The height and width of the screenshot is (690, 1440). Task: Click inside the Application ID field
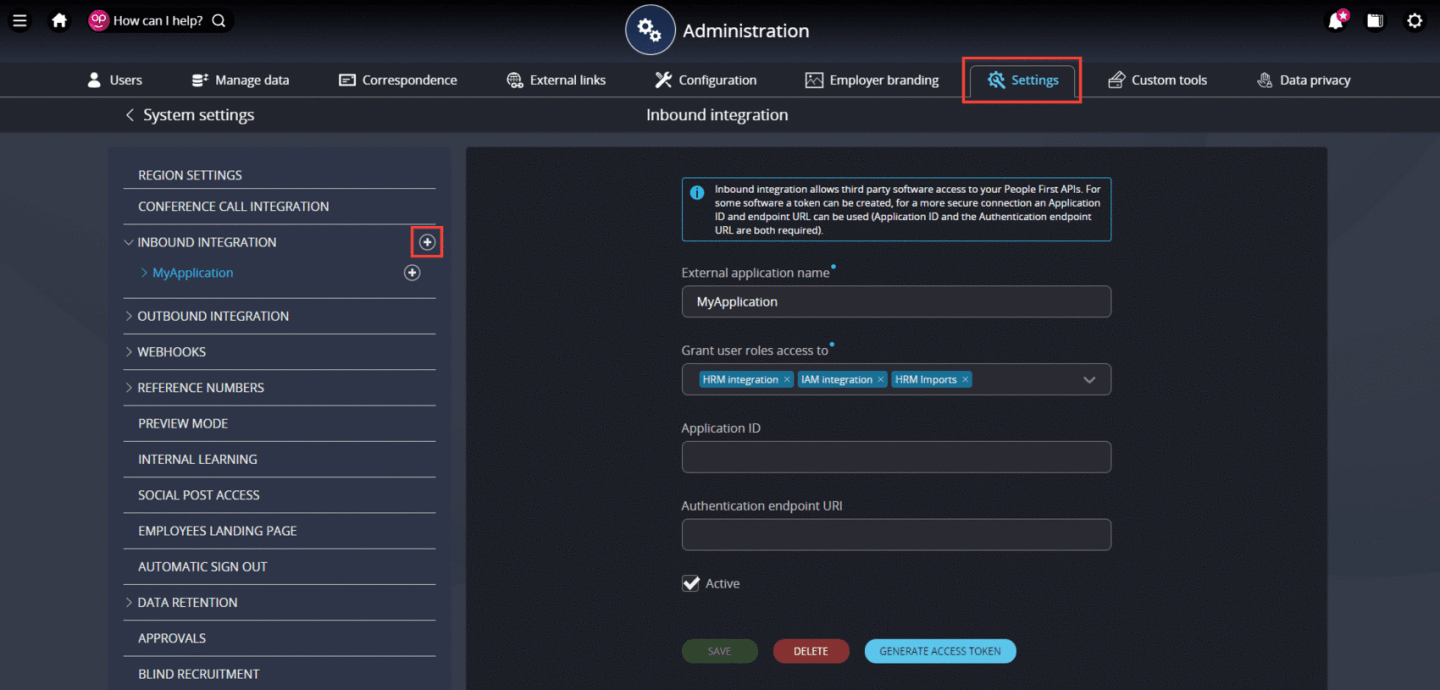895,457
